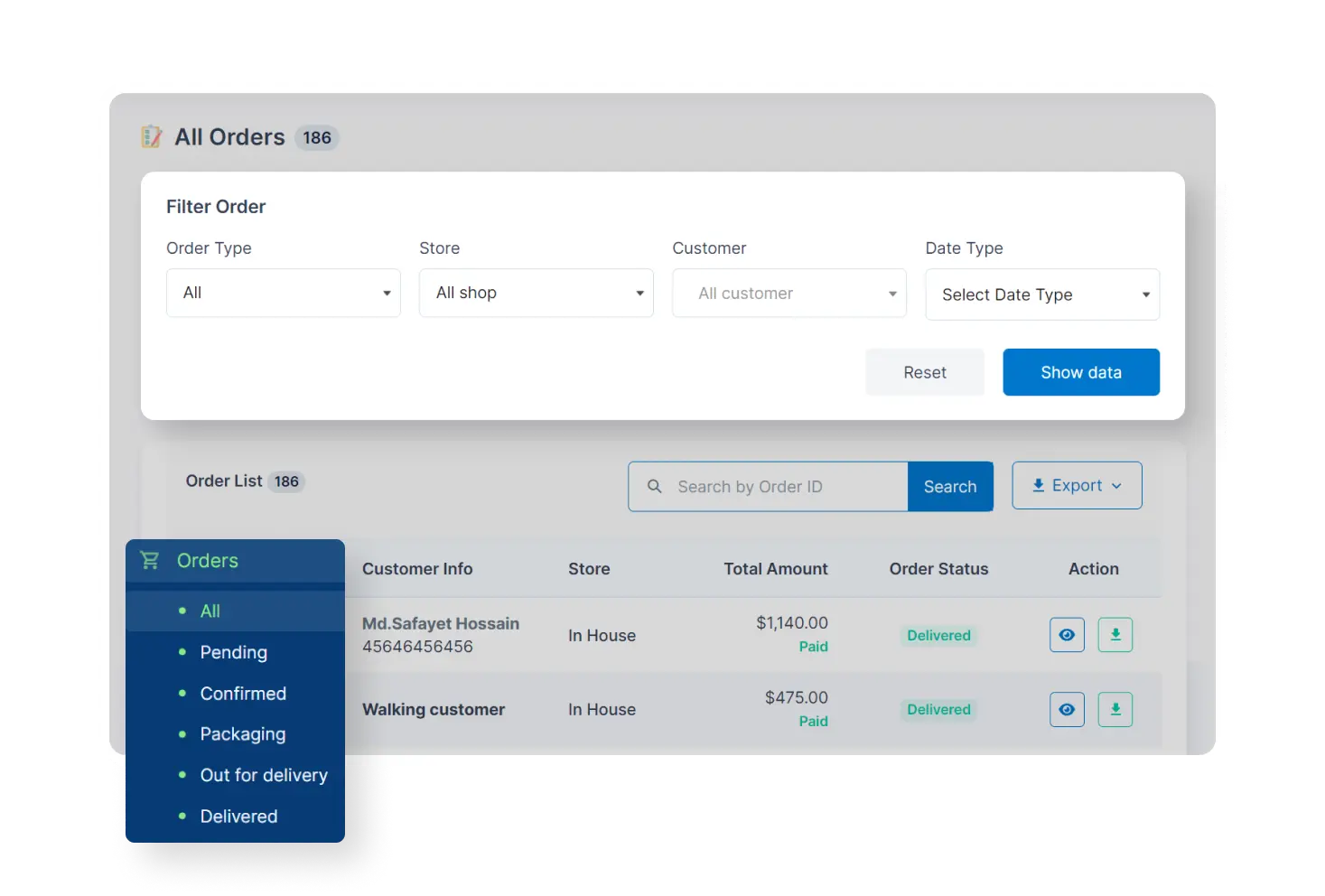Click the green bullet next to Delivered
The height and width of the screenshot is (896, 1325).
pyautogui.click(x=181, y=816)
